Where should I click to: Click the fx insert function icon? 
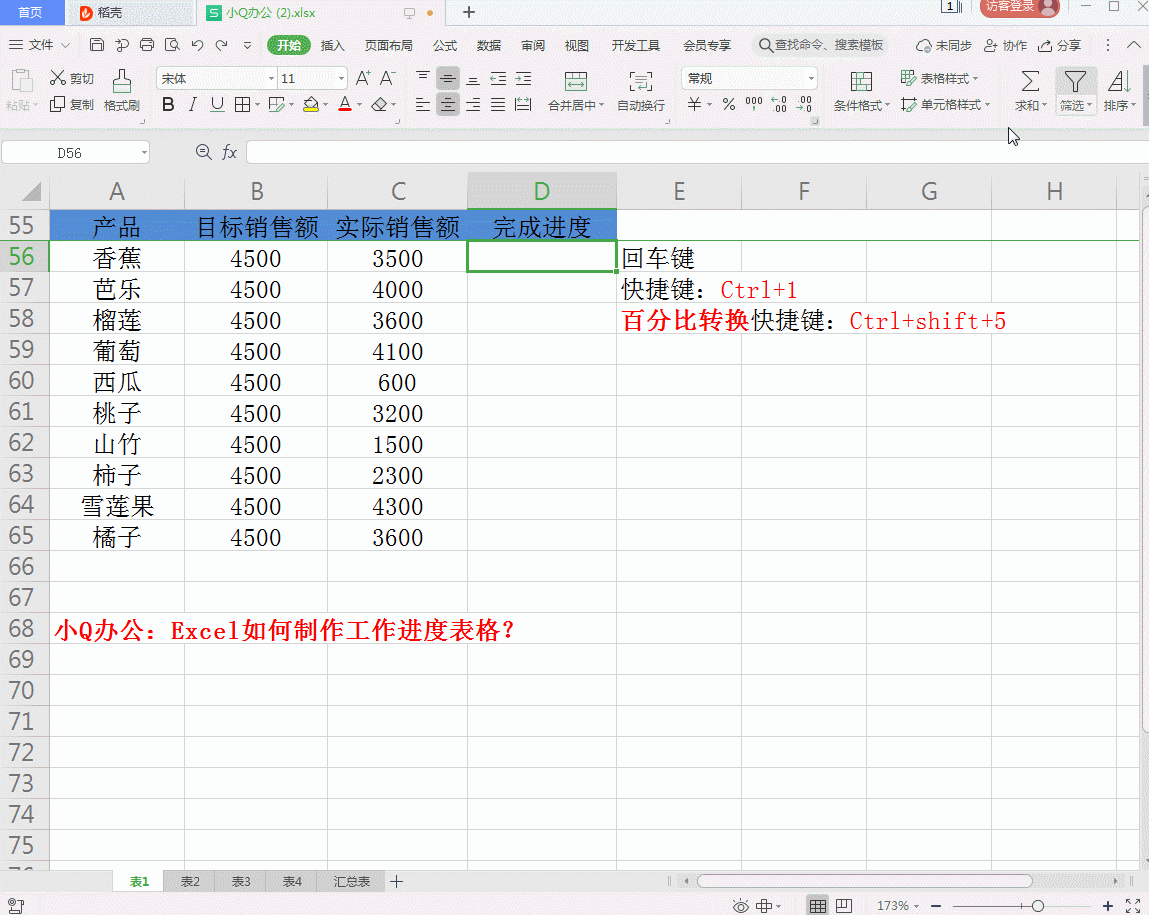pyautogui.click(x=229, y=152)
